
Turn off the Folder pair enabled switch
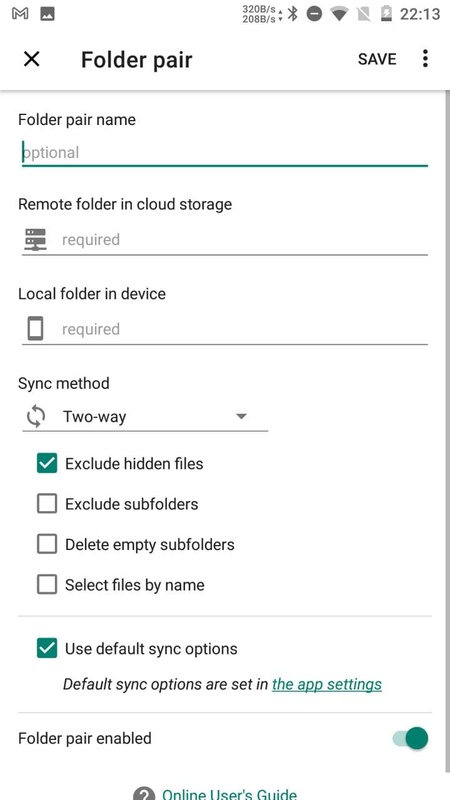[411, 738]
